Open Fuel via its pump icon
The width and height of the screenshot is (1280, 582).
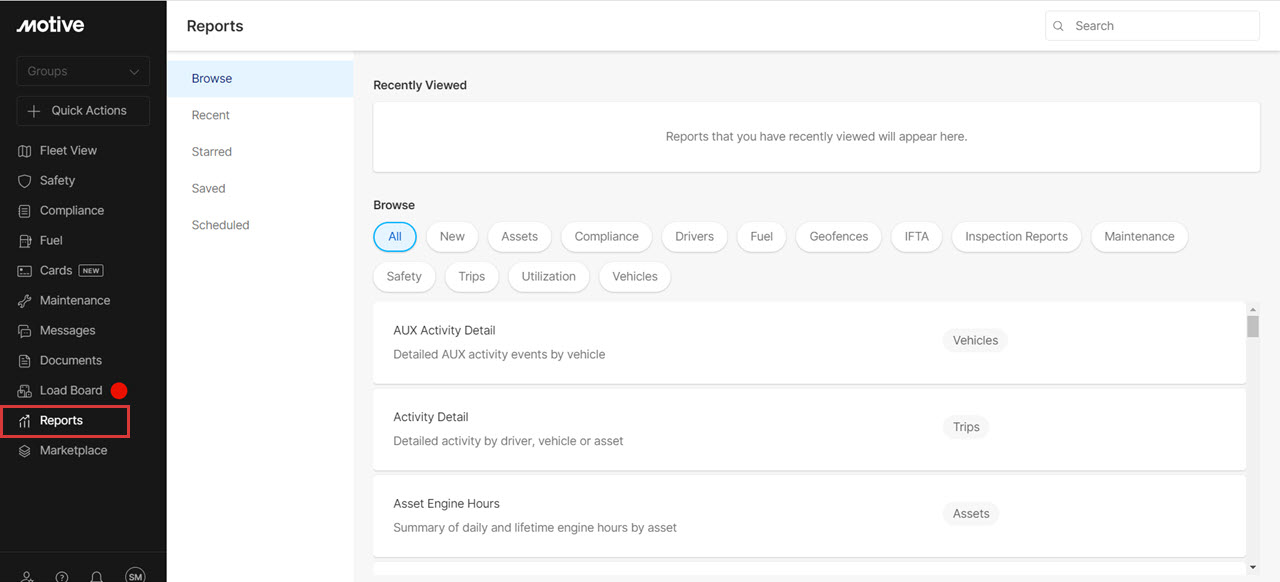coord(25,241)
